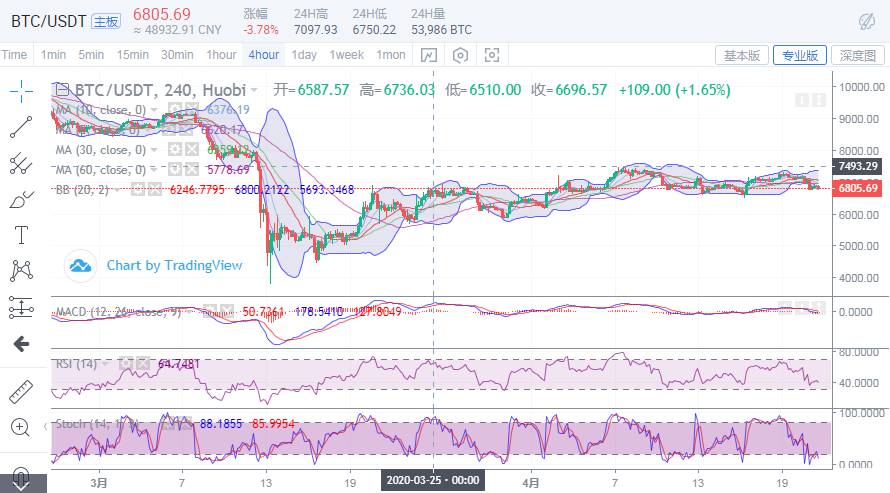Image resolution: width=890 pixels, height=493 pixels.
Task: Switch to 15min interval
Action: click(132, 55)
